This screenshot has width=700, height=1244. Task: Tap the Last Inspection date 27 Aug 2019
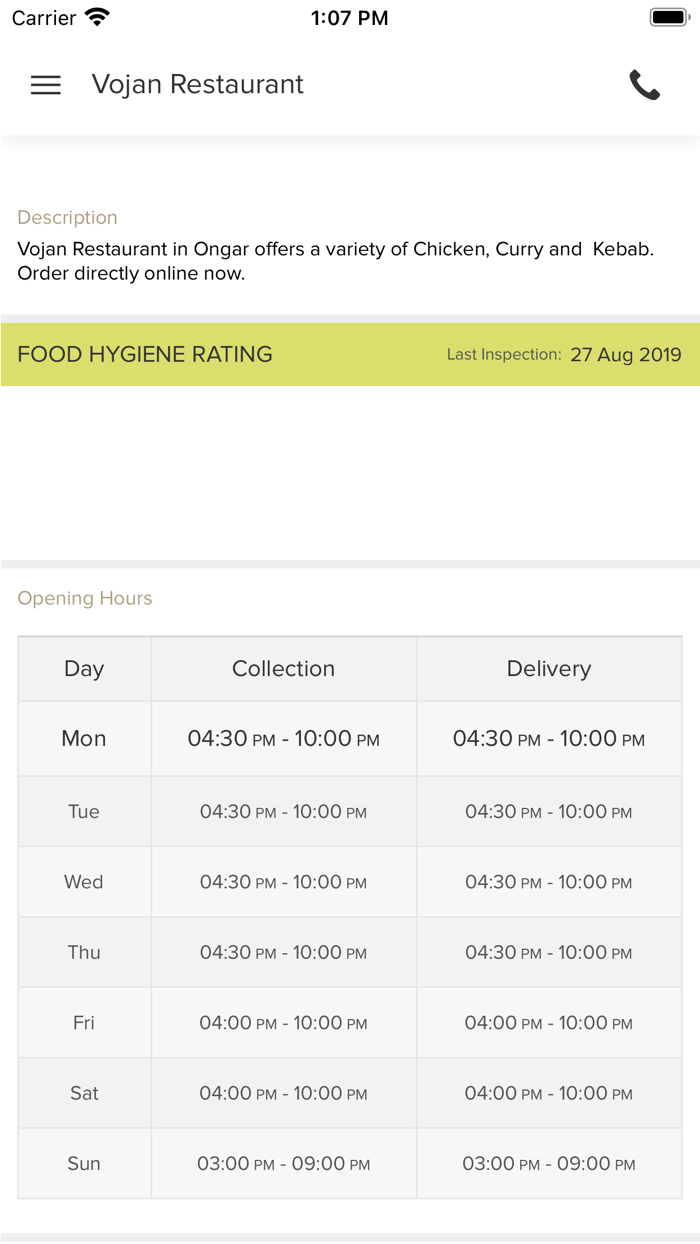coord(625,354)
